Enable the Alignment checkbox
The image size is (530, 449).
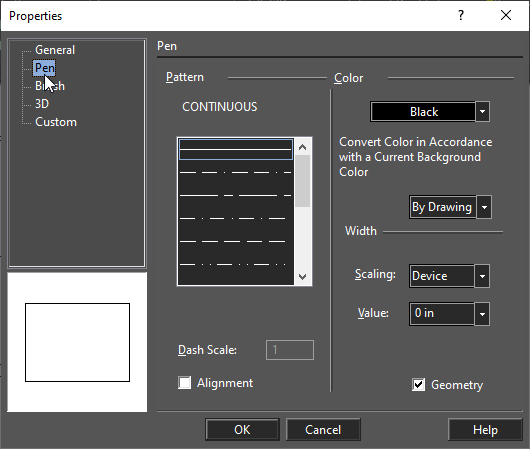(x=185, y=383)
